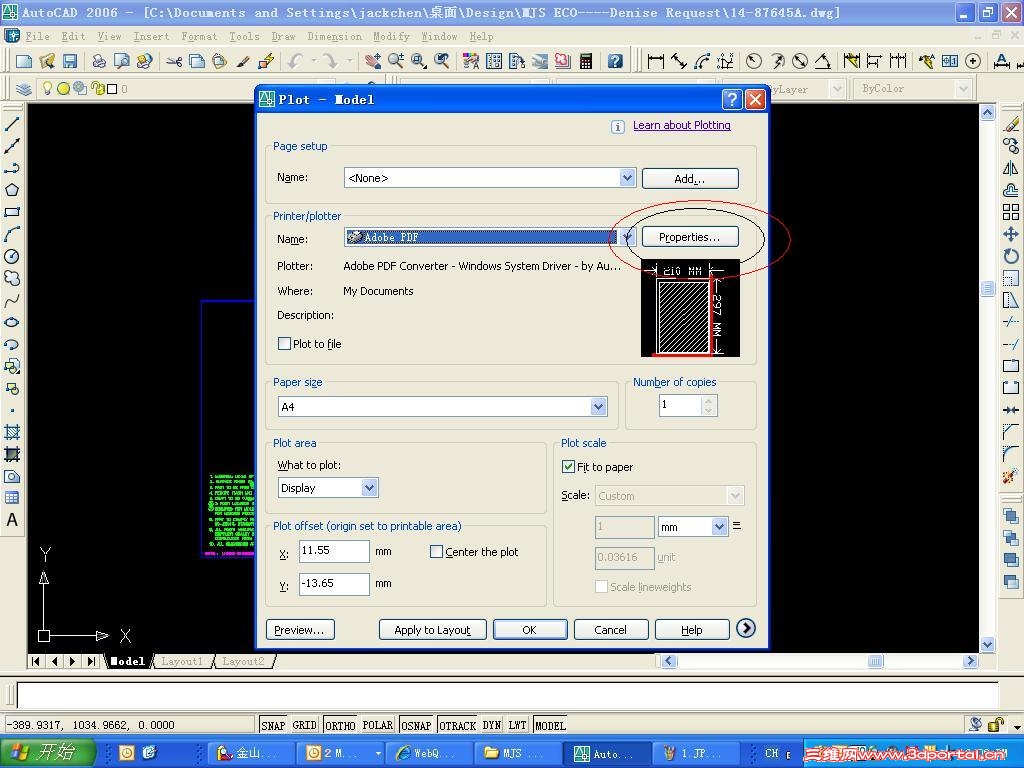Tick the Center the plot checkbox
The width and height of the screenshot is (1024, 768).
coord(436,552)
